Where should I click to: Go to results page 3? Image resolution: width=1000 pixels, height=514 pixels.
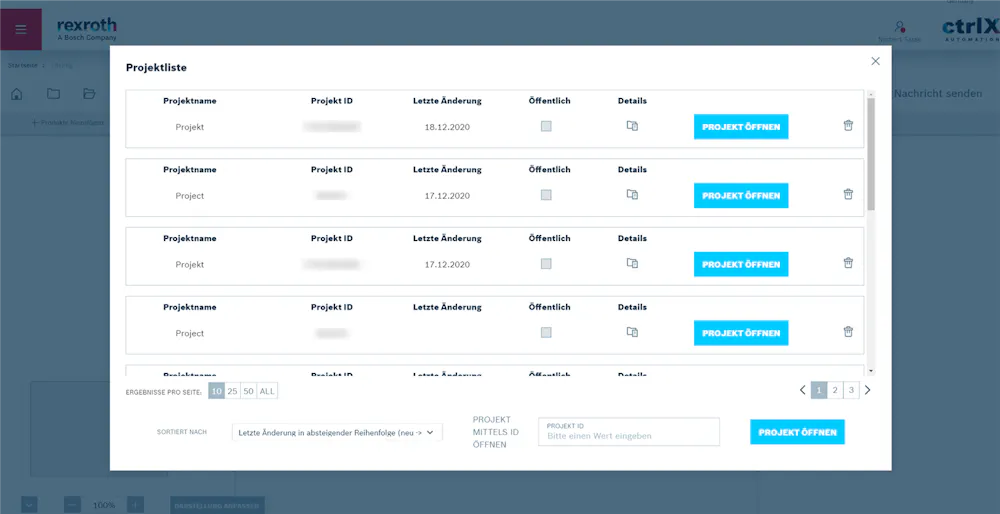(x=851, y=390)
